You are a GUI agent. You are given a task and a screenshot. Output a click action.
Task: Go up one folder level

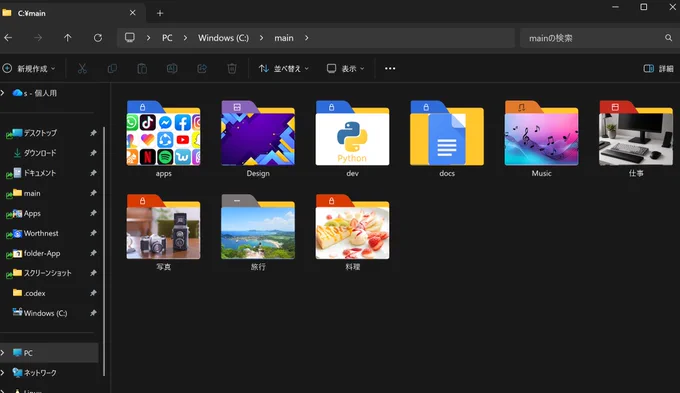coord(68,38)
